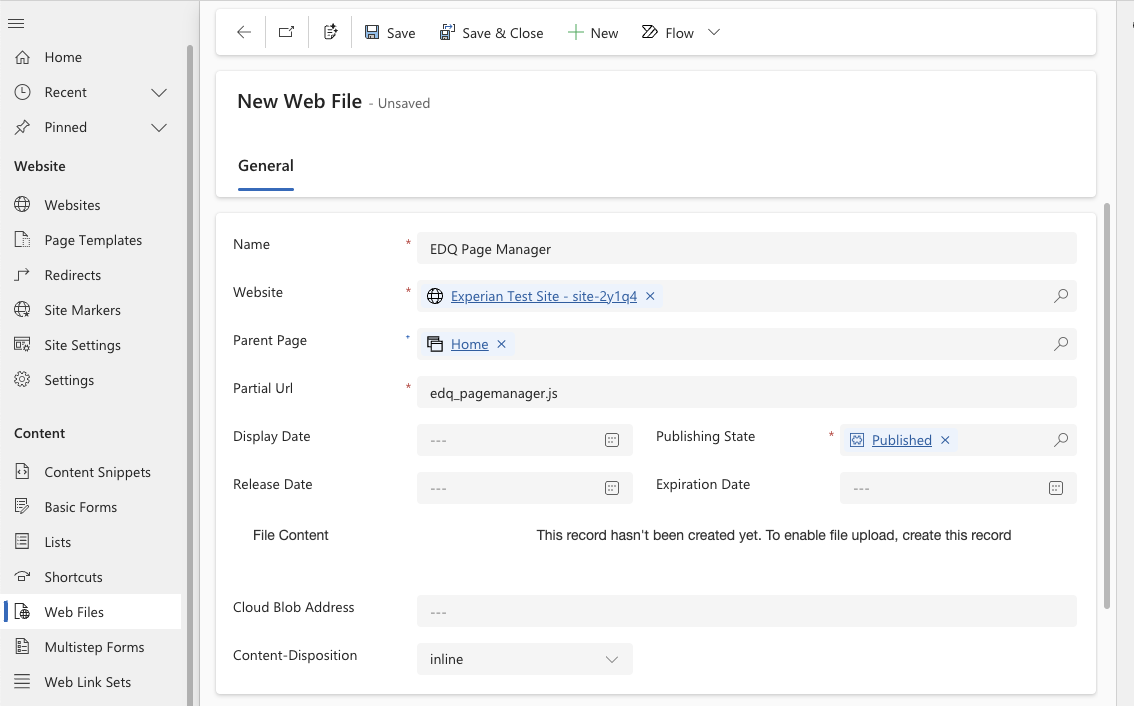Screen dimensions: 1134x706
Task: Open the record in a new window
Action: pyautogui.click(x=286, y=31)
